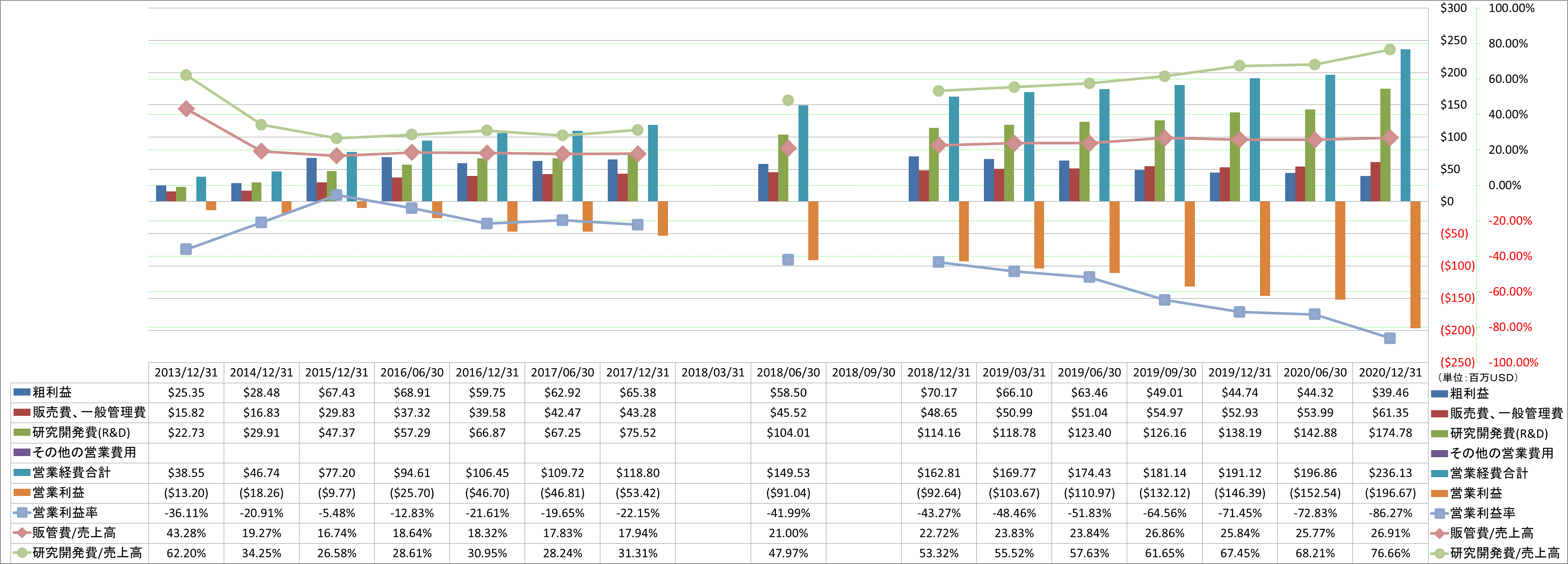
Task: Click the -100.00% red axis label
Action: click(1513, 362)
